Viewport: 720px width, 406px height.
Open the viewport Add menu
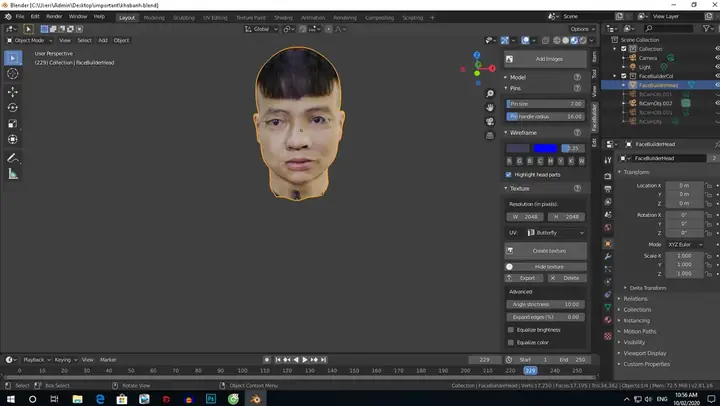(103, 40)
